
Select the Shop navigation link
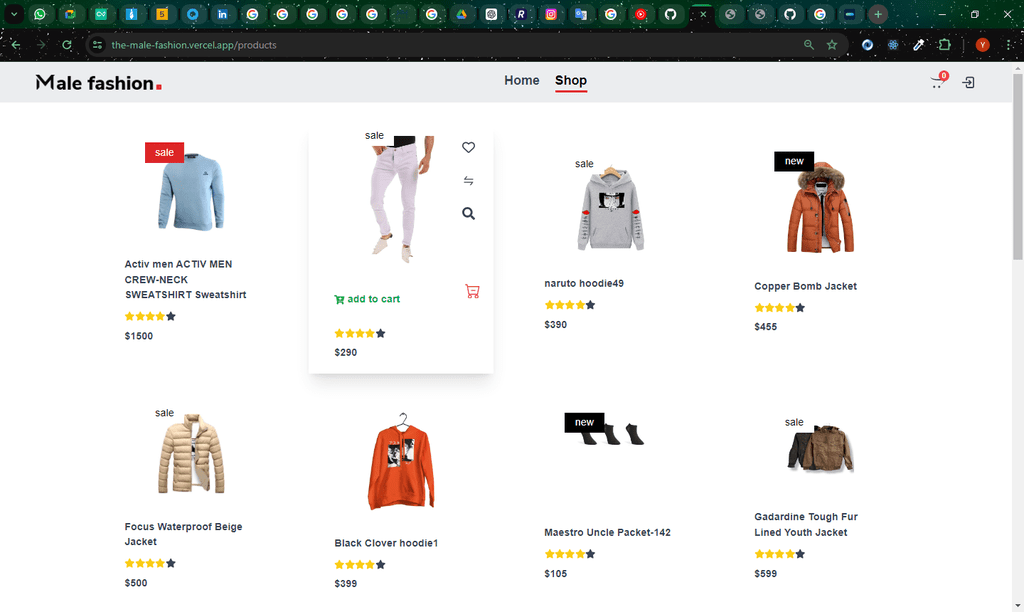click(x=571, y=80)
